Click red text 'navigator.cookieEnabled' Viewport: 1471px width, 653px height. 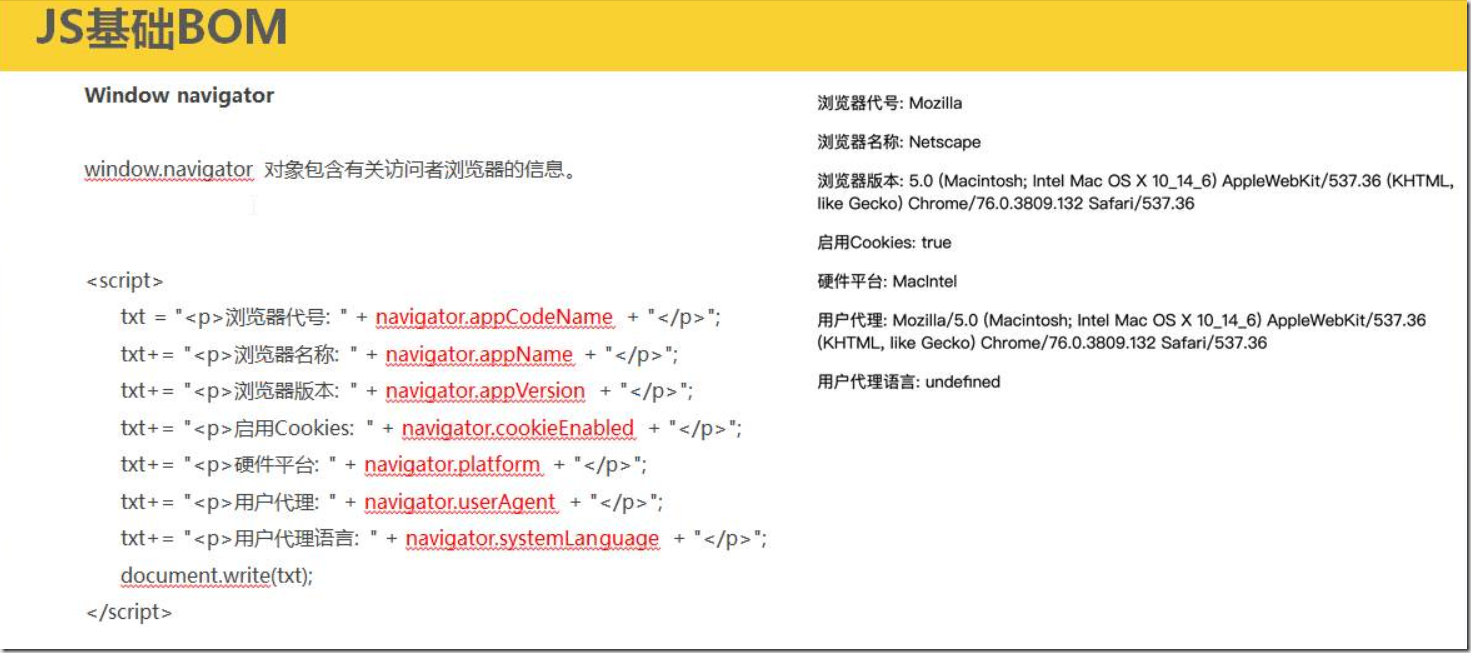point(518,428)
